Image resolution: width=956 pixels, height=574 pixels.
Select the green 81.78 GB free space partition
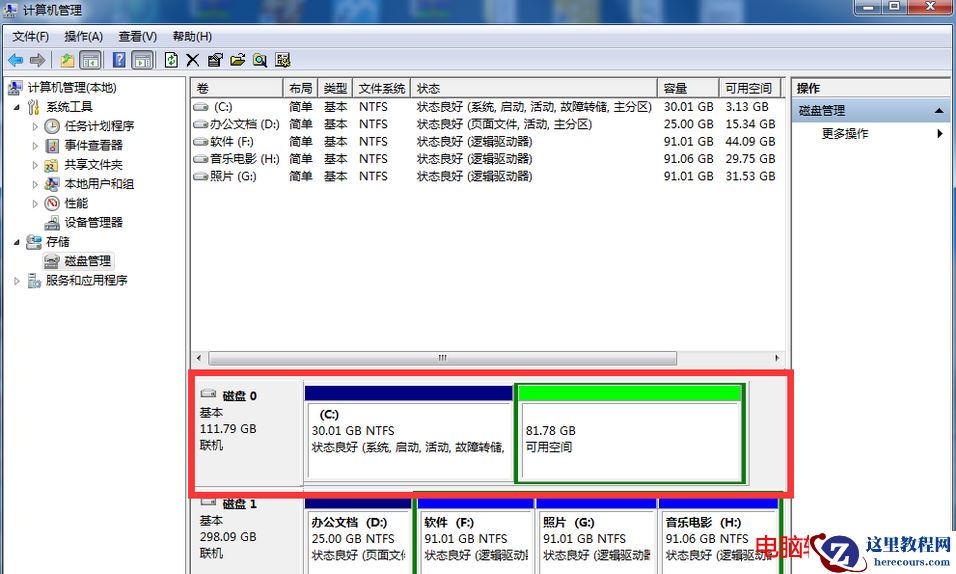click(x=629, y=439)
